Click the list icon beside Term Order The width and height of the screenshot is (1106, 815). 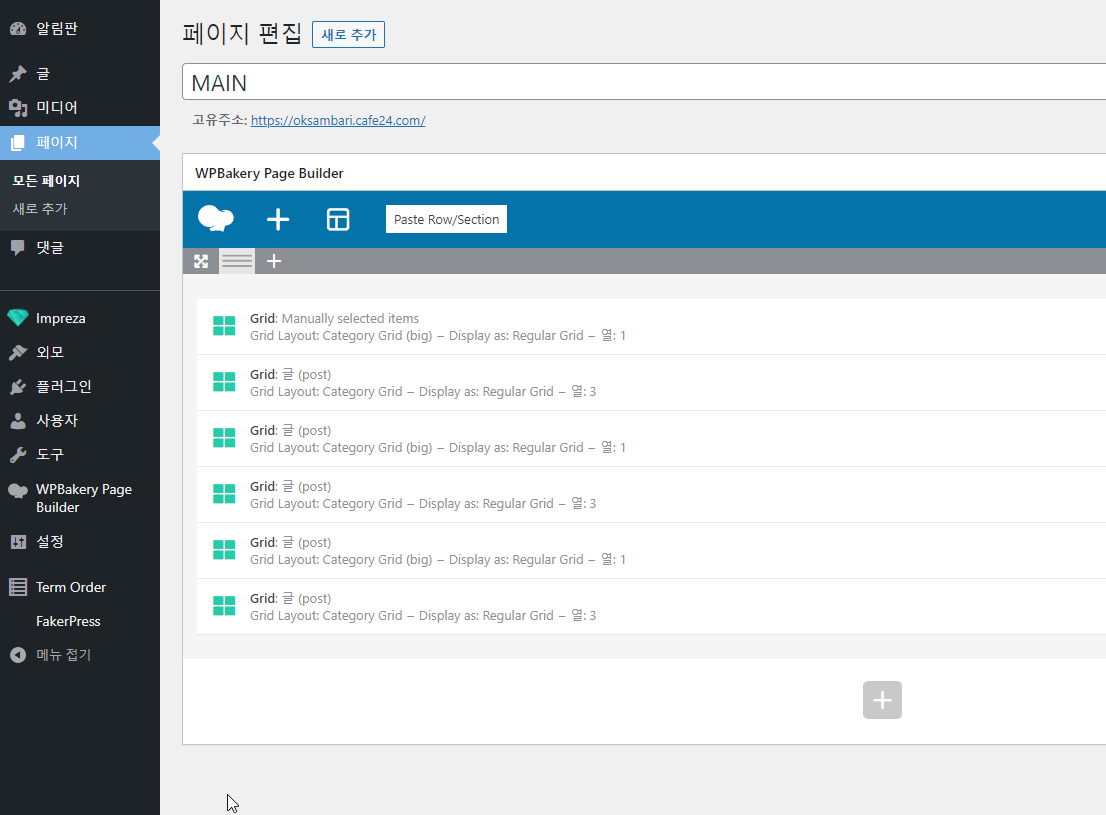(18, 587)
